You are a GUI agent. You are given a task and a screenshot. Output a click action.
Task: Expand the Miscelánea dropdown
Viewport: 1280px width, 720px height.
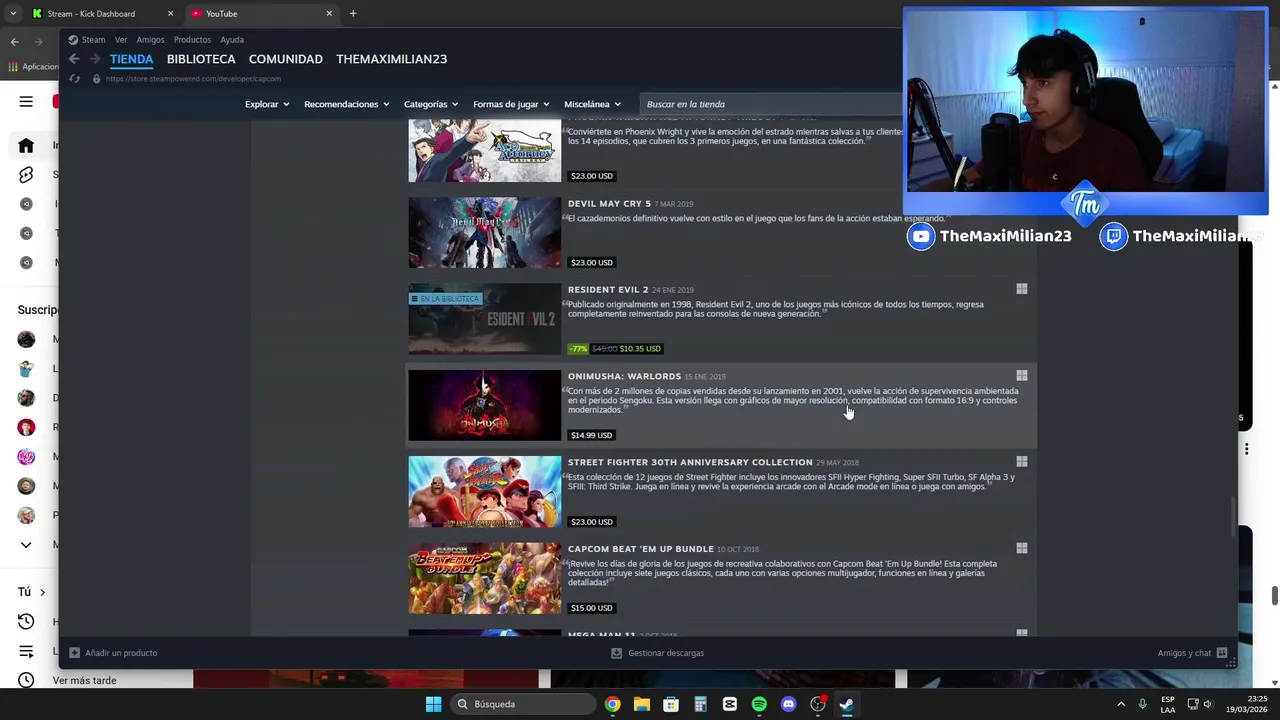592,104
